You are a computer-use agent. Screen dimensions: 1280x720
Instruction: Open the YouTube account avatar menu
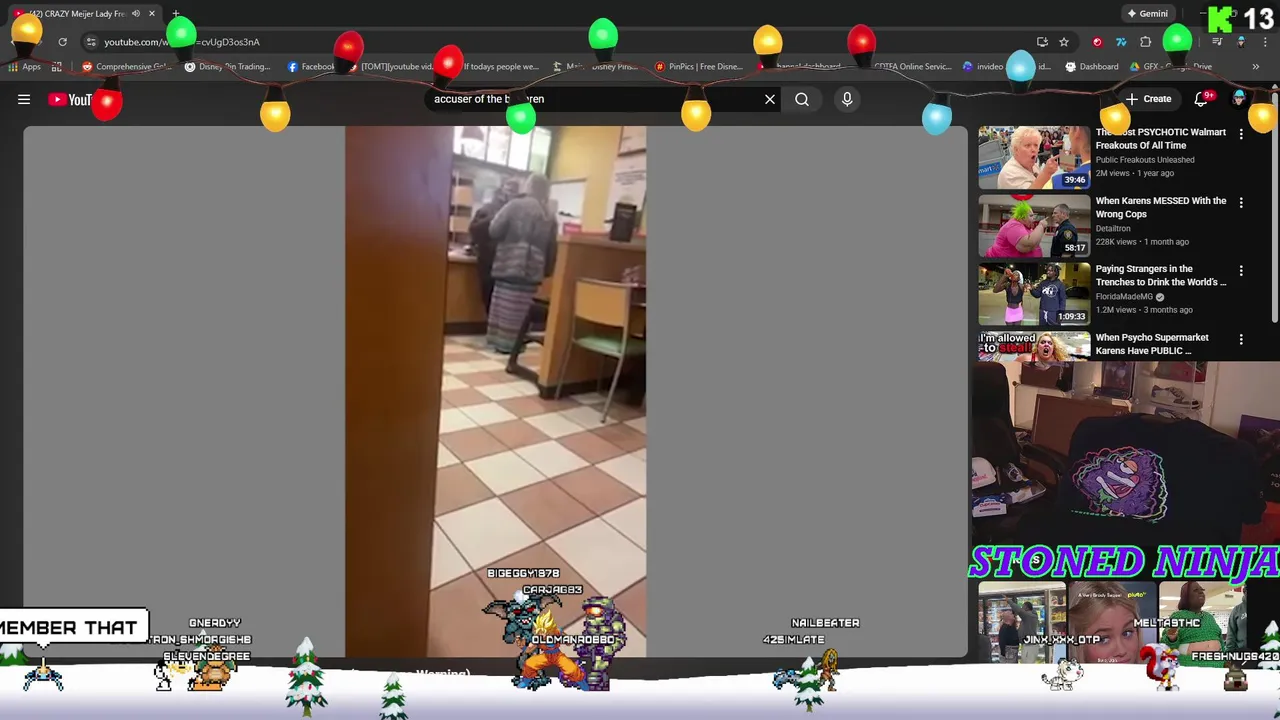pos(1239,99)
